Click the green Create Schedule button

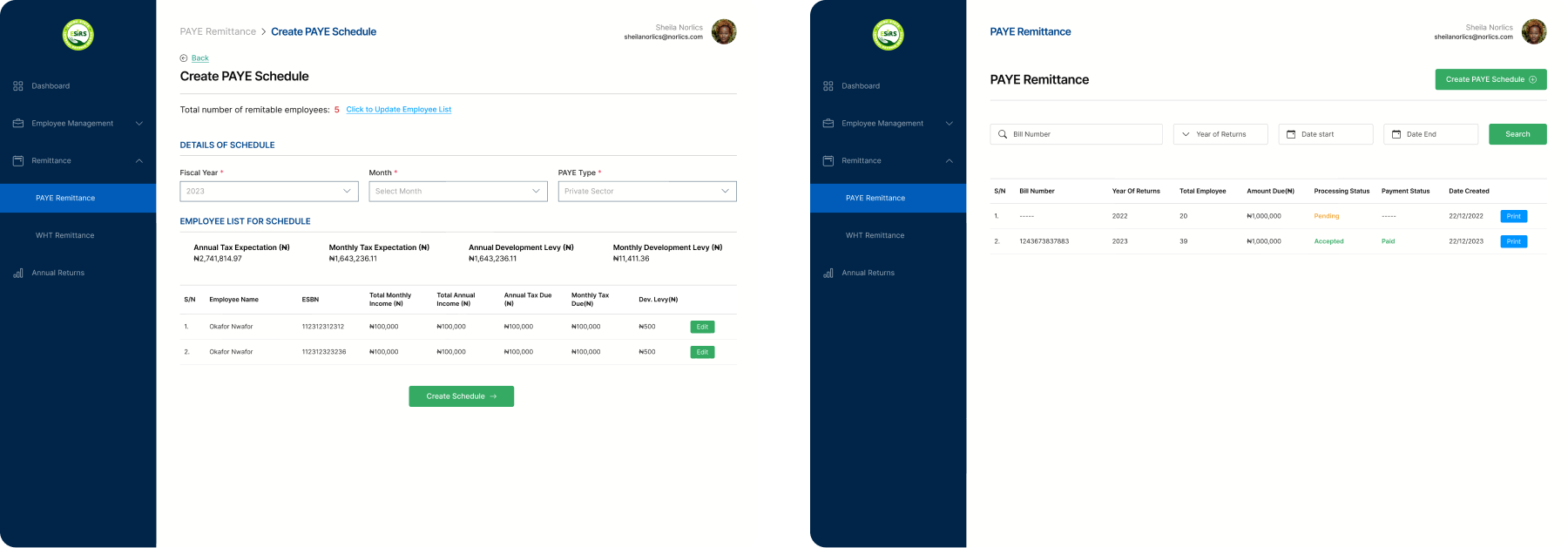(462, 396)
